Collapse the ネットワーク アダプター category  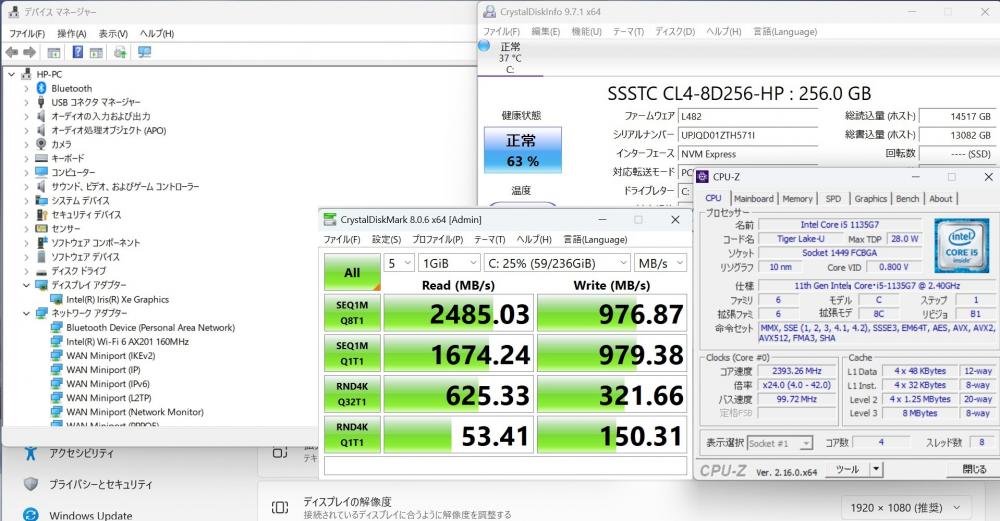tap(26, 313)
